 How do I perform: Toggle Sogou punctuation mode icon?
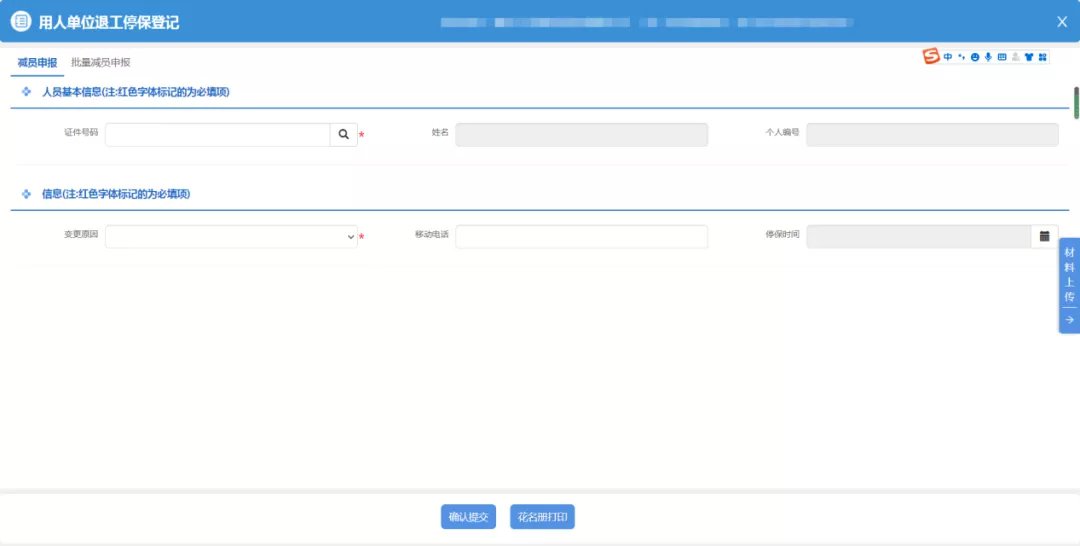point(961,57)
